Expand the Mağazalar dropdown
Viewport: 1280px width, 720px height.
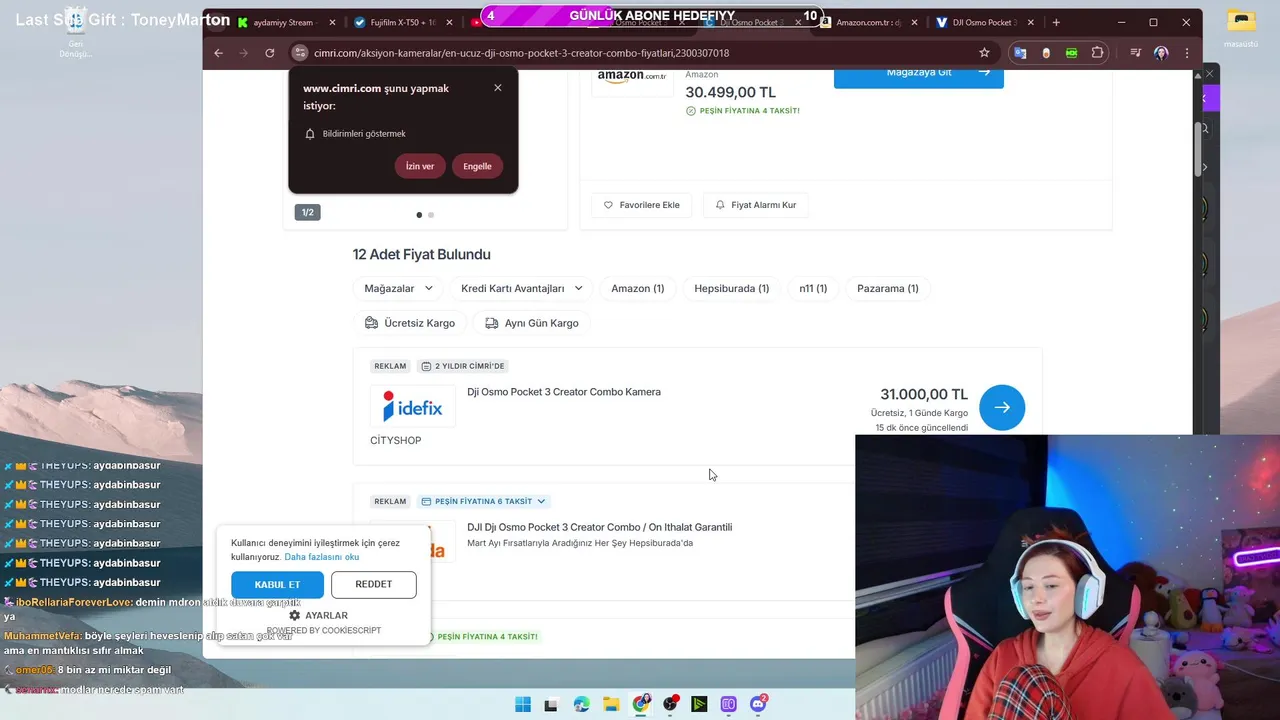[398, 288]
